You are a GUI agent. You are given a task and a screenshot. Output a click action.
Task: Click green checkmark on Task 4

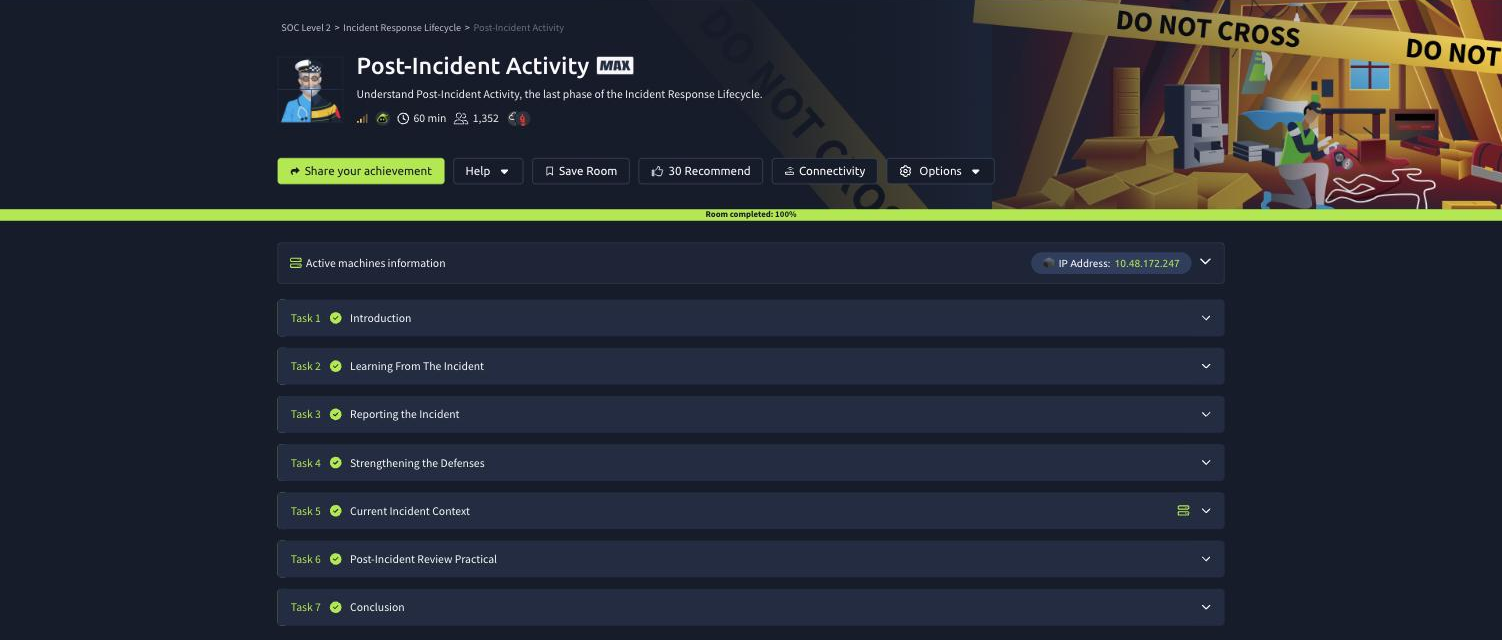coord(336,463)
